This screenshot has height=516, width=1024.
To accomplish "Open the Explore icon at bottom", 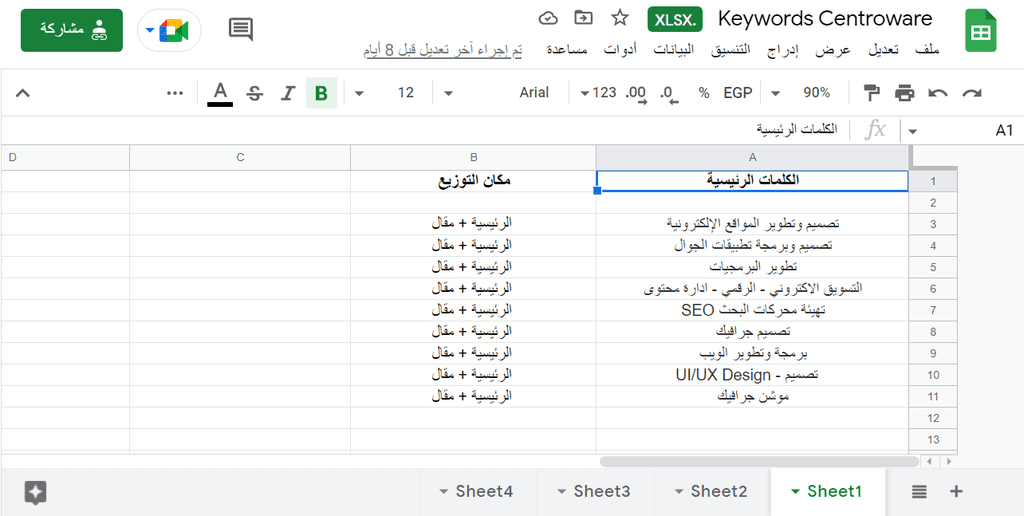I will [35, 492].
